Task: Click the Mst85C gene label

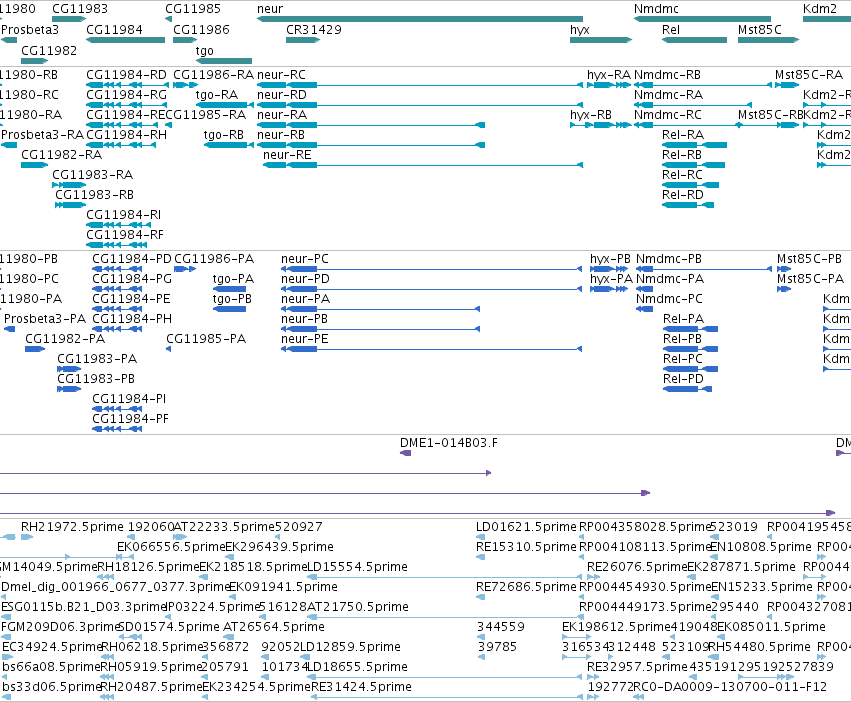Action: [x=760, y=29]
